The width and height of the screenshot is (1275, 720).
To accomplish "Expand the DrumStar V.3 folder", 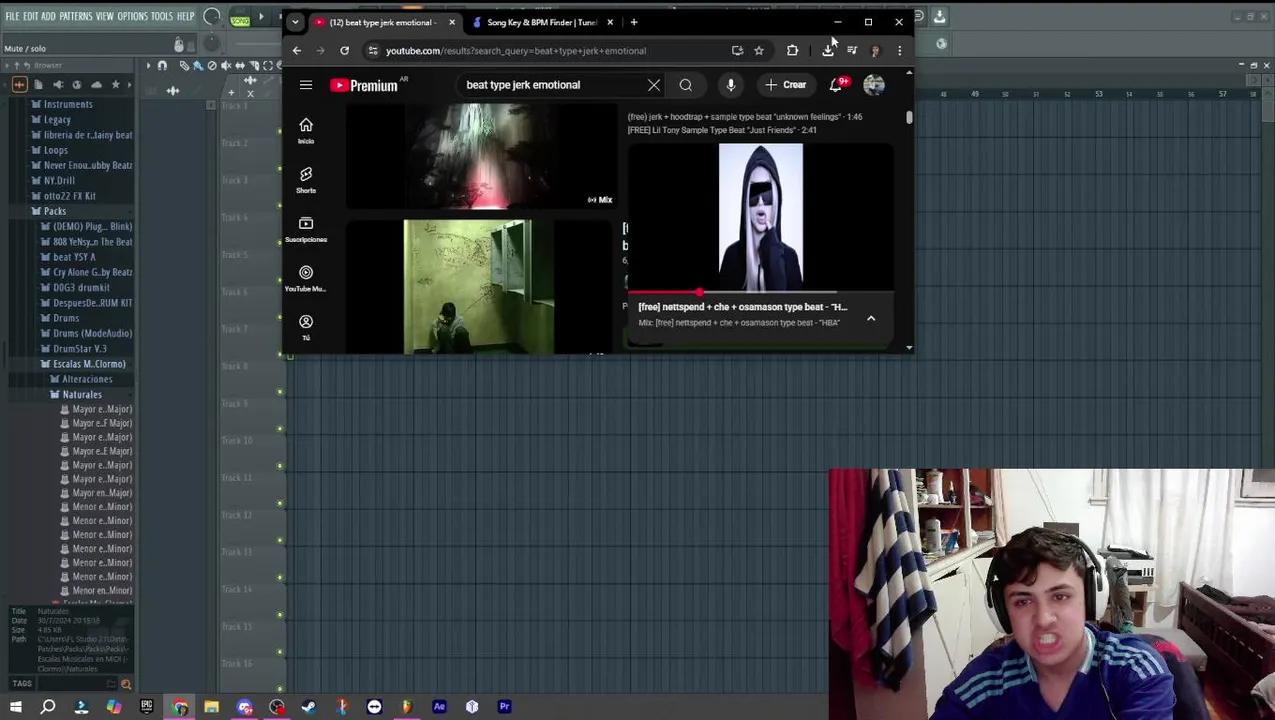I will [x=74, y=349].
